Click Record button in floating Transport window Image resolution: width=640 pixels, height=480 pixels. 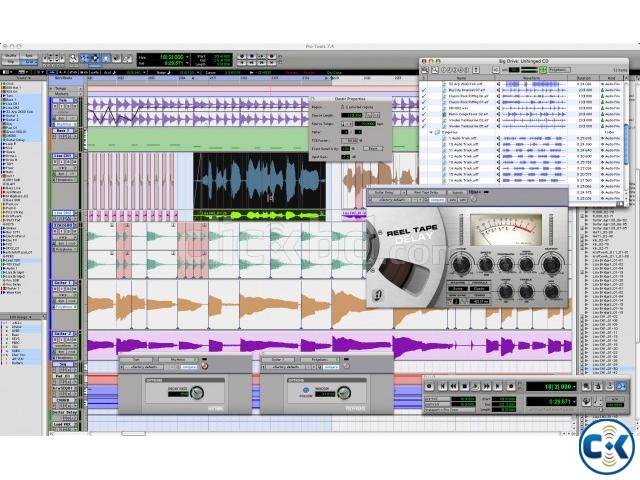[511, 386]
